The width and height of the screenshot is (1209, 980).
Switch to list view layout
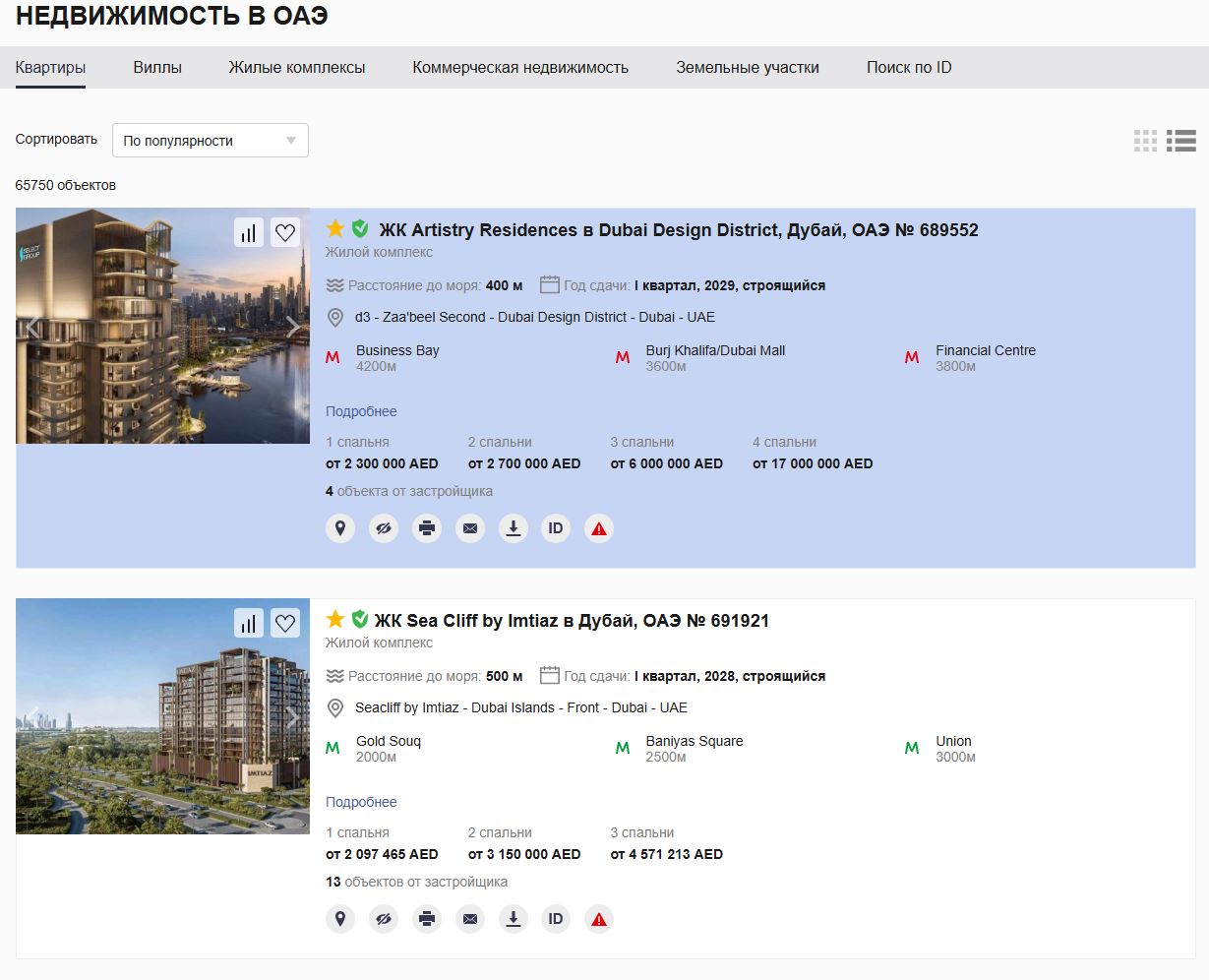(1181, 141)
